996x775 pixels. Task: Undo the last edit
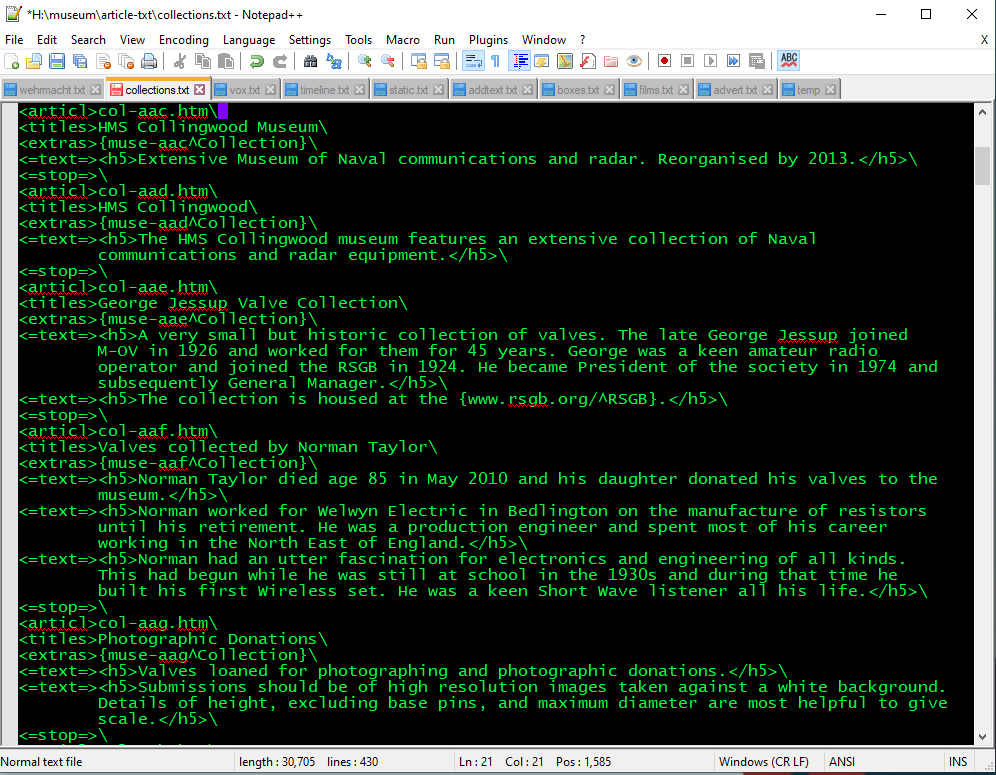click(x=257, y=61)
